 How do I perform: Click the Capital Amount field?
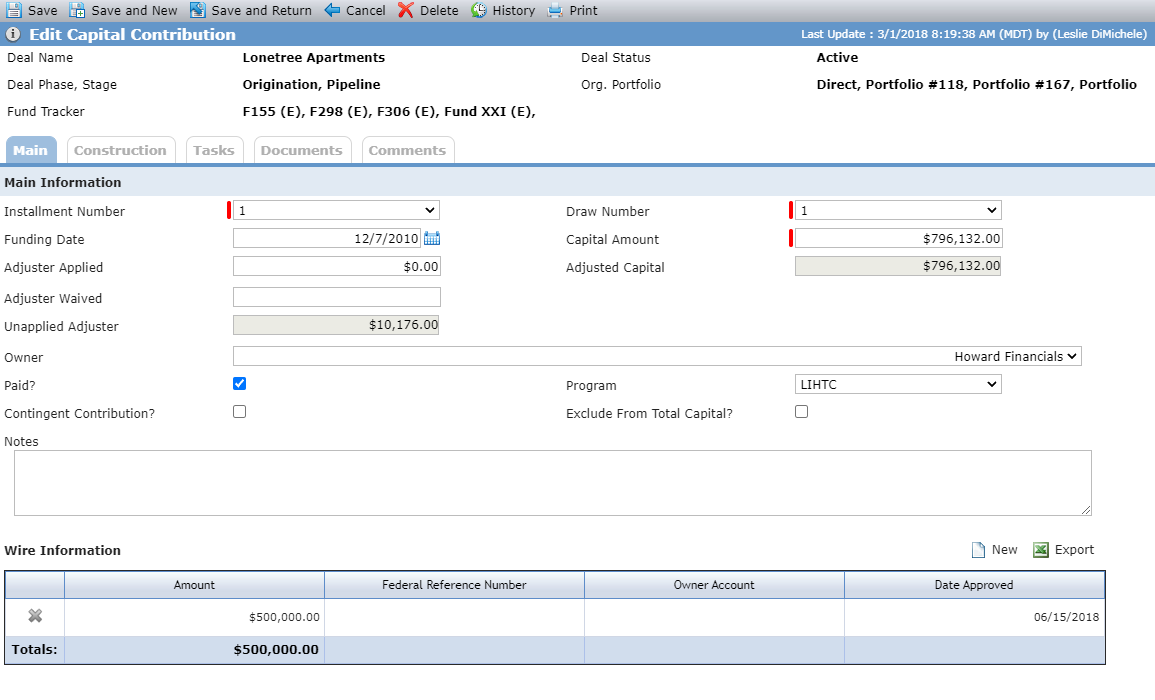899,238
